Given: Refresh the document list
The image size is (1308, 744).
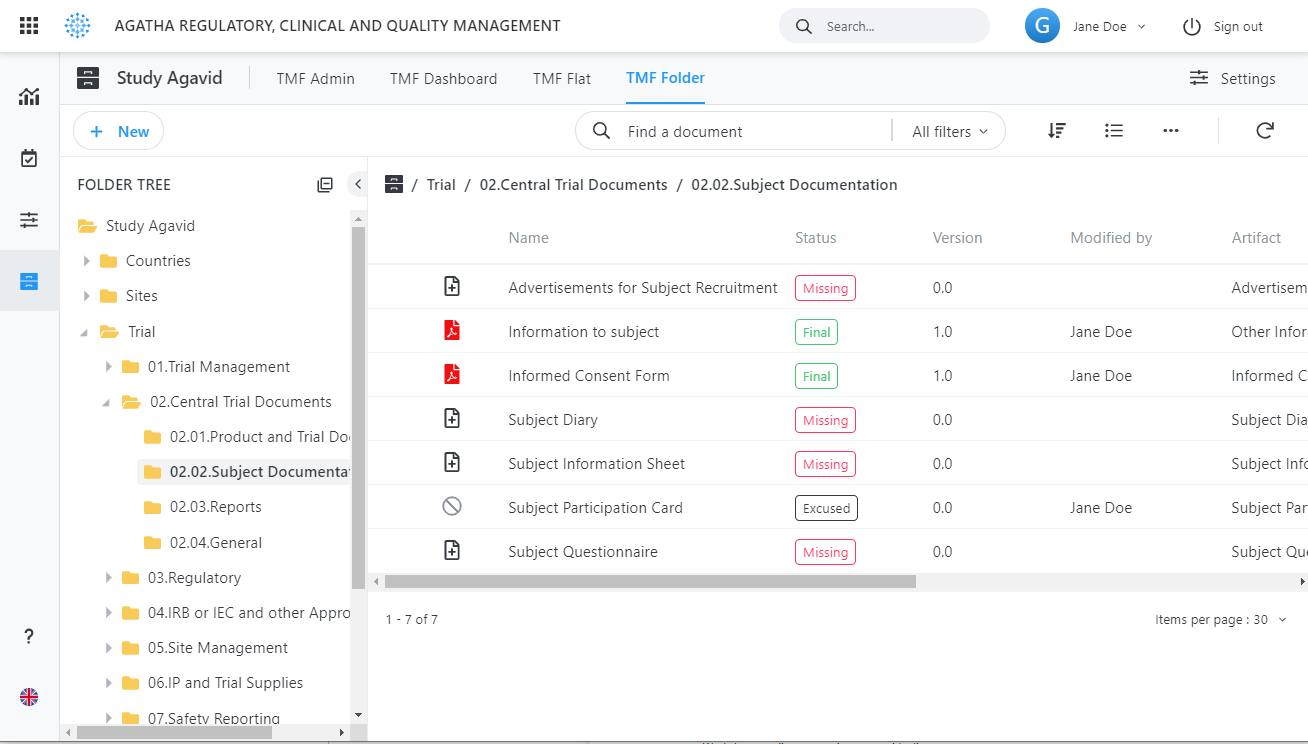Looking at the screenshot, I should pos(1264,130).
